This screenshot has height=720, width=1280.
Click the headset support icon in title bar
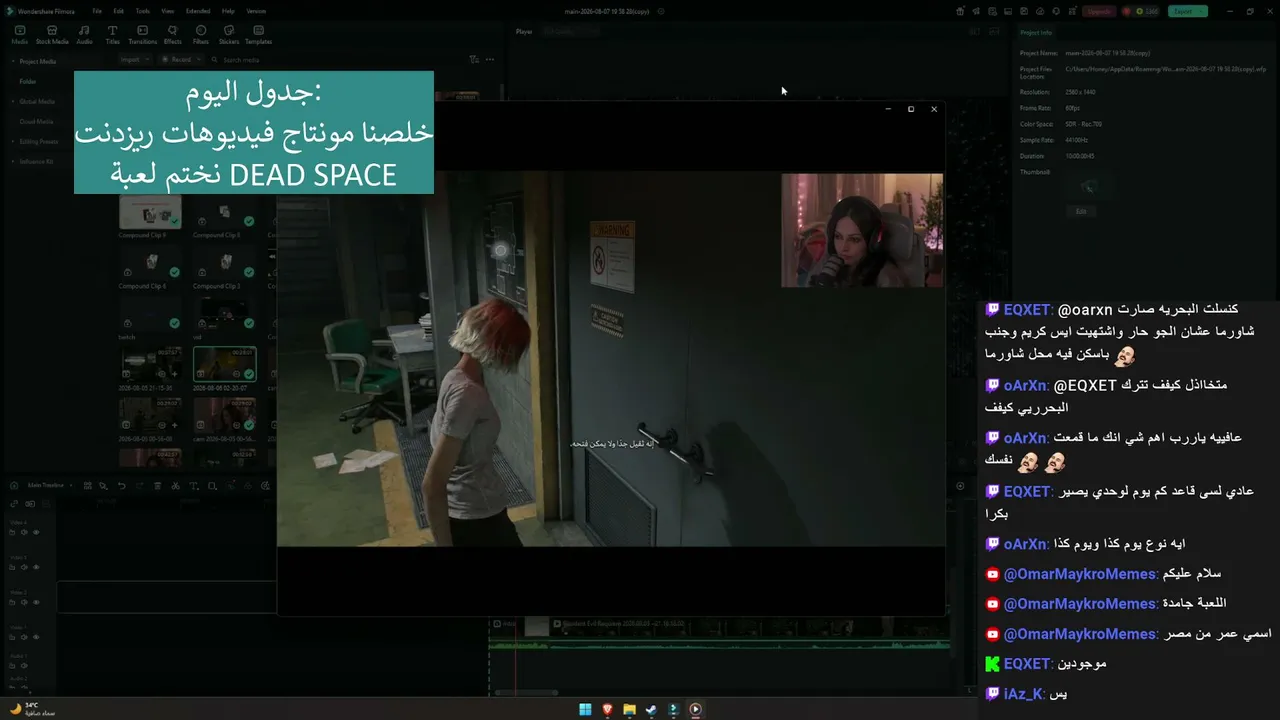(1055, 11)
